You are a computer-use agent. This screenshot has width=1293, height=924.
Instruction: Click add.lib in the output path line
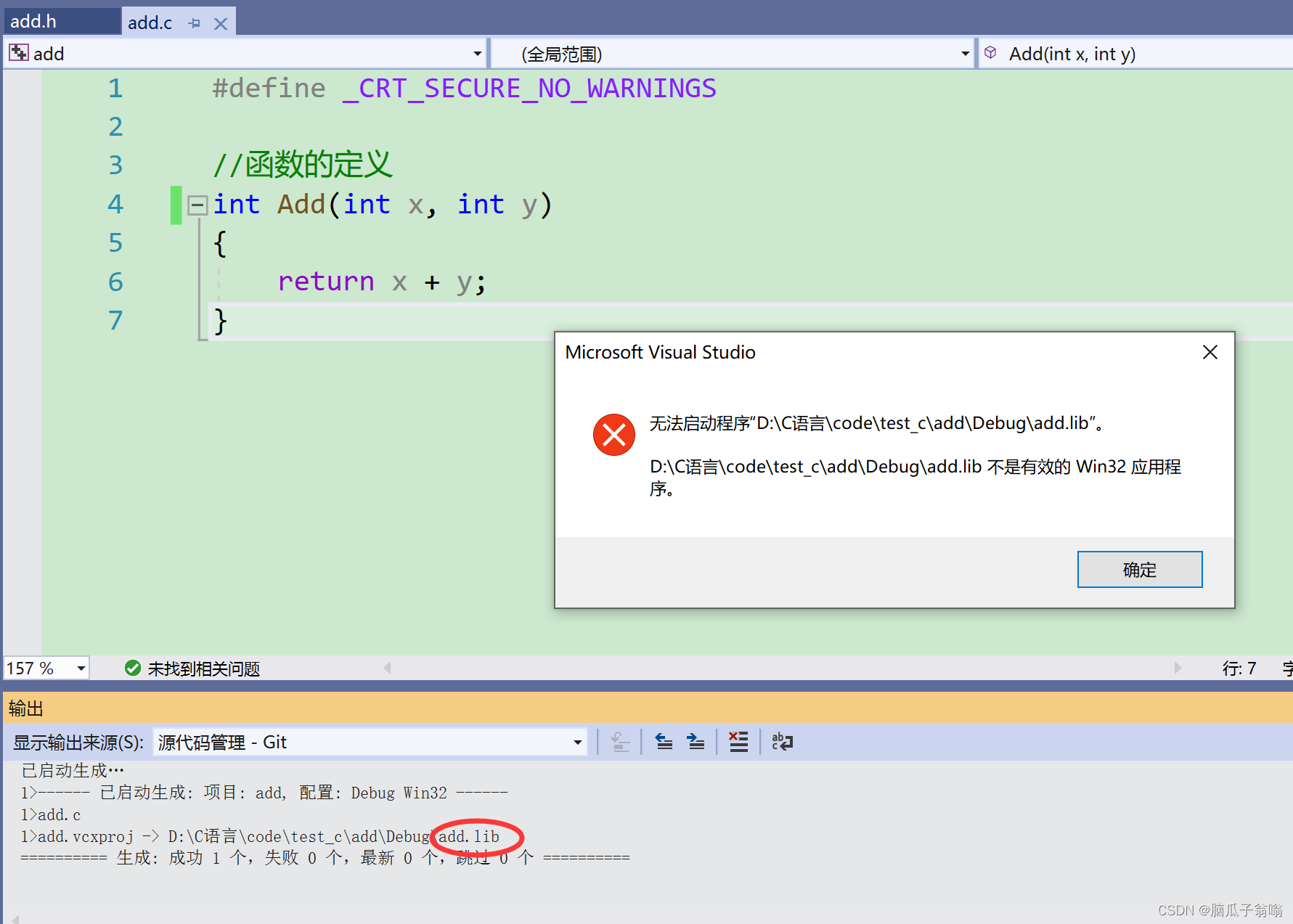click(469, 836)
